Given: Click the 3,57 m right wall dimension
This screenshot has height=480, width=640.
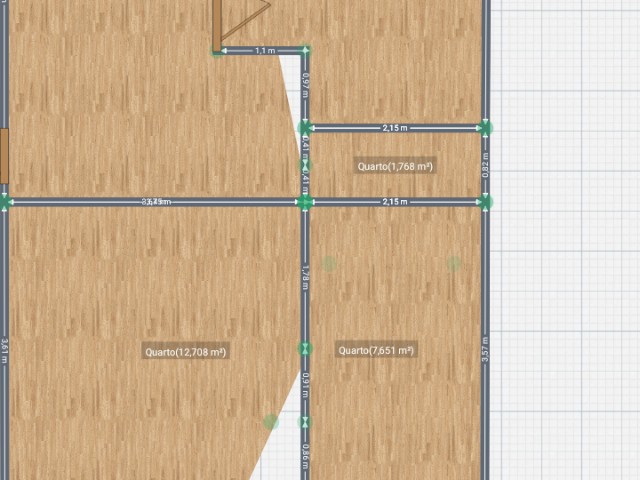Looking at the screenshot, I should point(486,351).
